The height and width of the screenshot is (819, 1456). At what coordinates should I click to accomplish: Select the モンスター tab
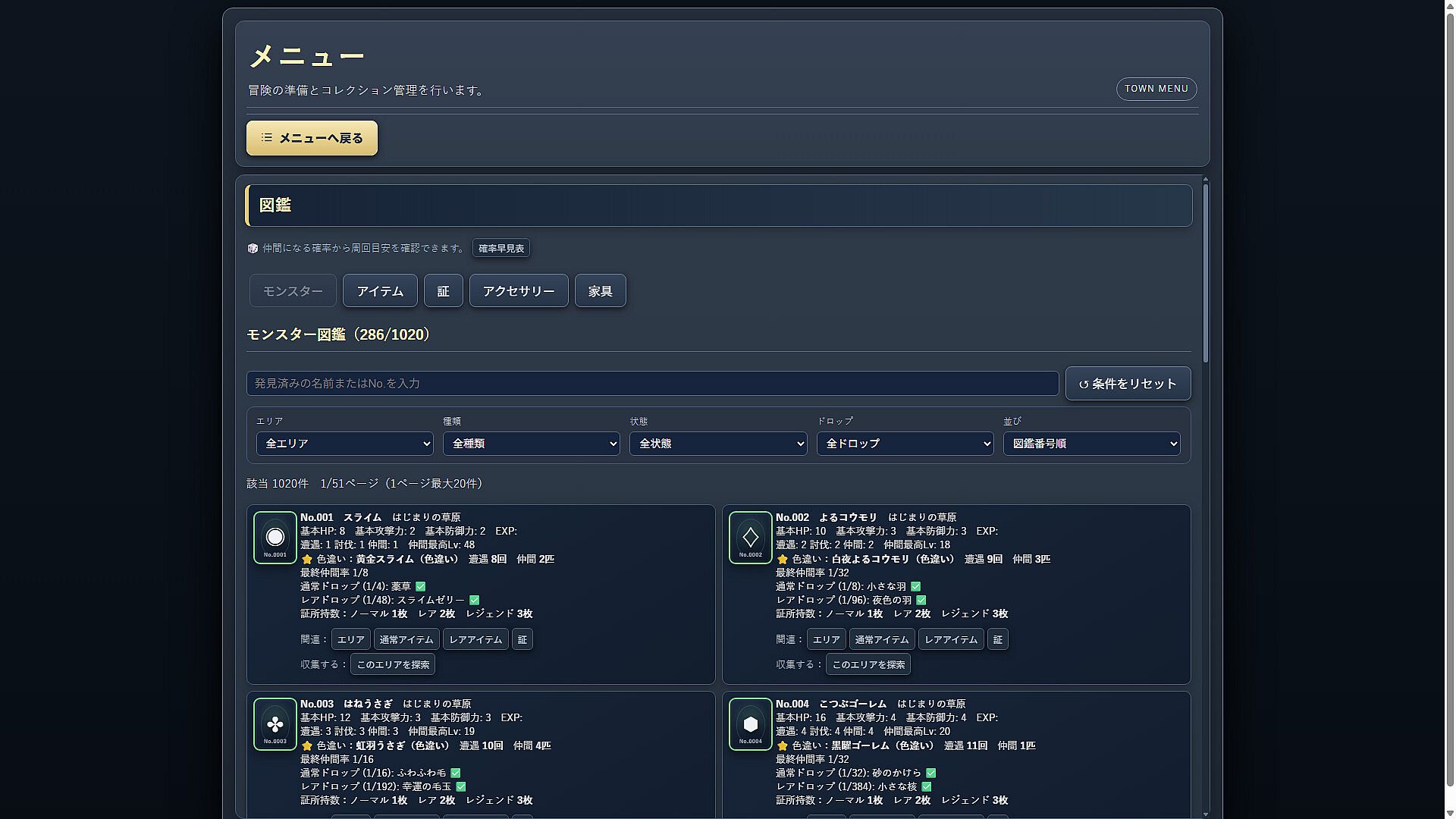(293, 291)
